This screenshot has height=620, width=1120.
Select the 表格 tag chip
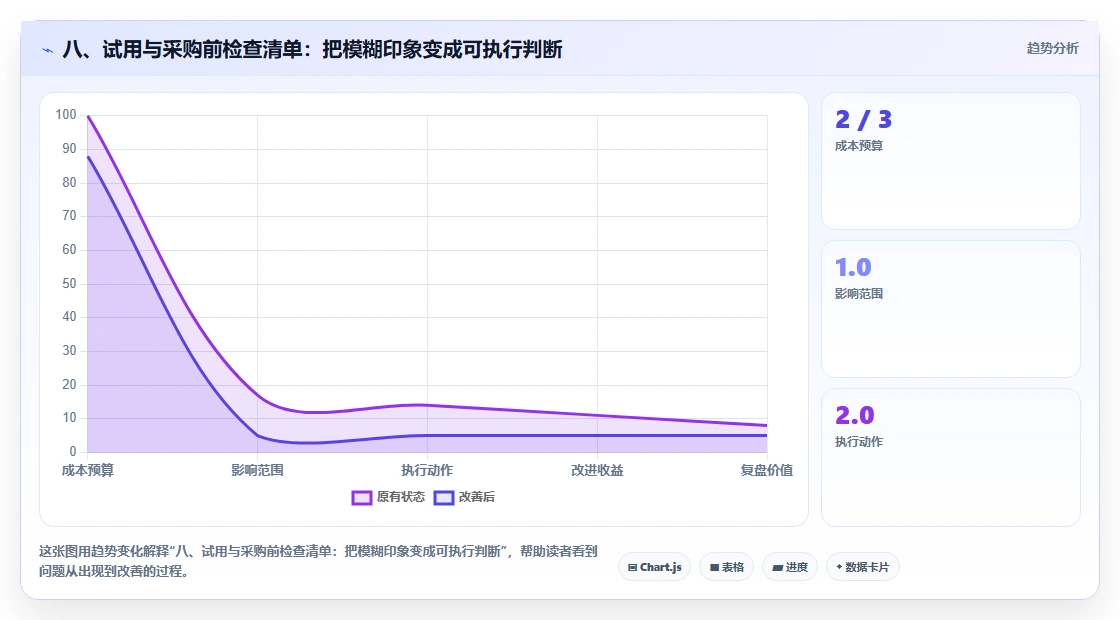[x=726, y=567]
